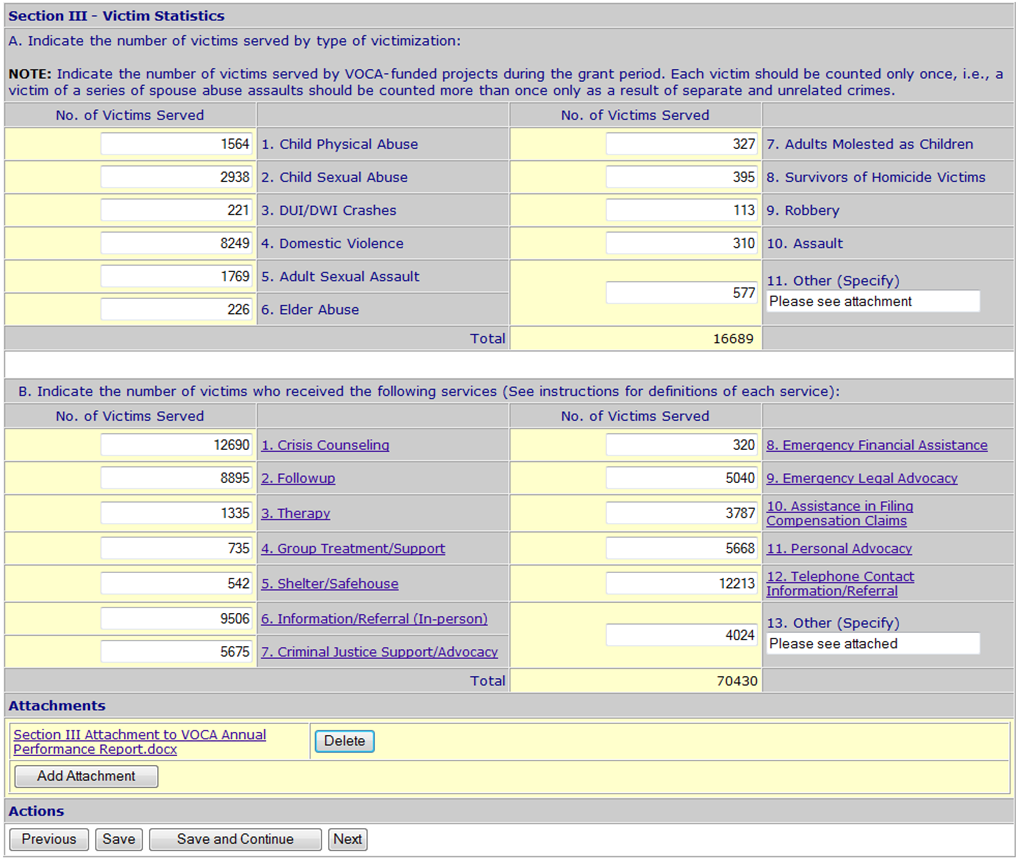Click the Emergency Legal Advocacy link
The image size is (1020, 858).
pyautogui.click(x=862, y=478)
